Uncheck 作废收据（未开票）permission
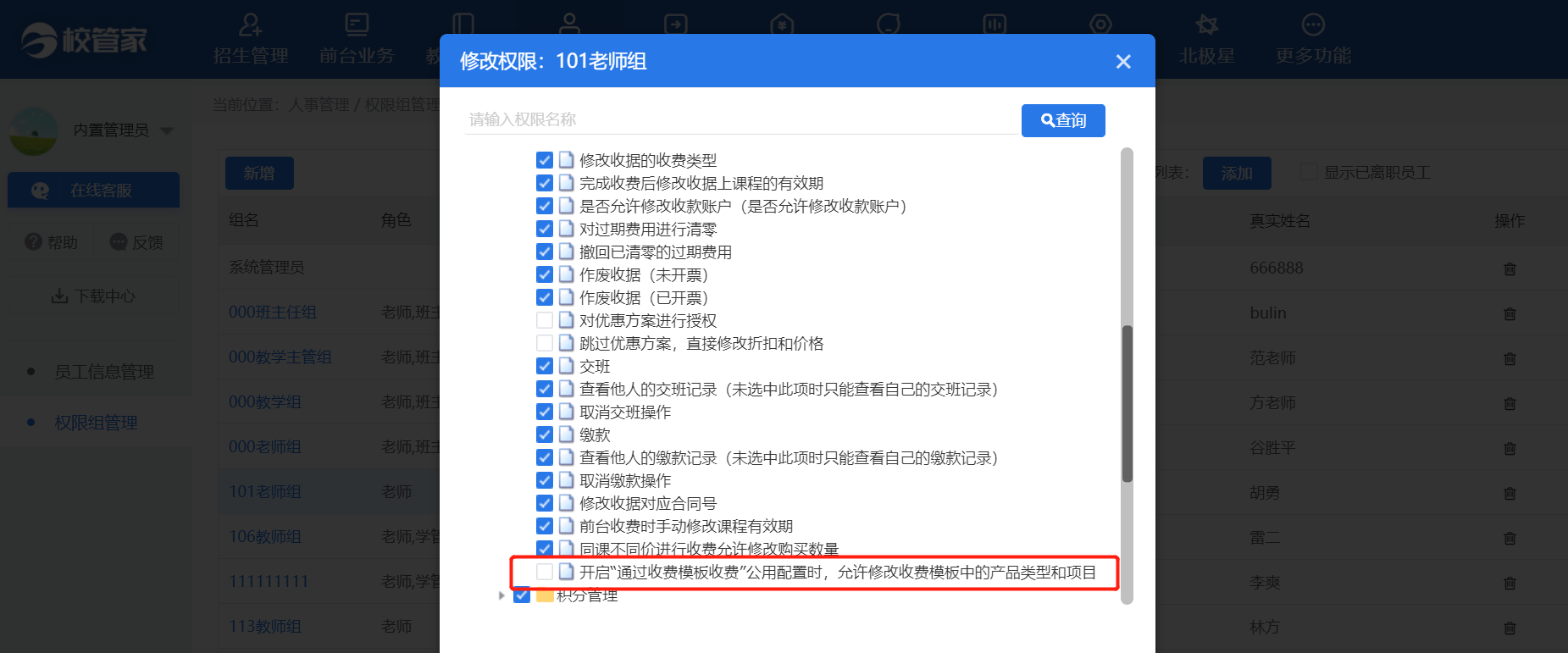The height and width of the screenshot is (653, 1568). point(545,274)
